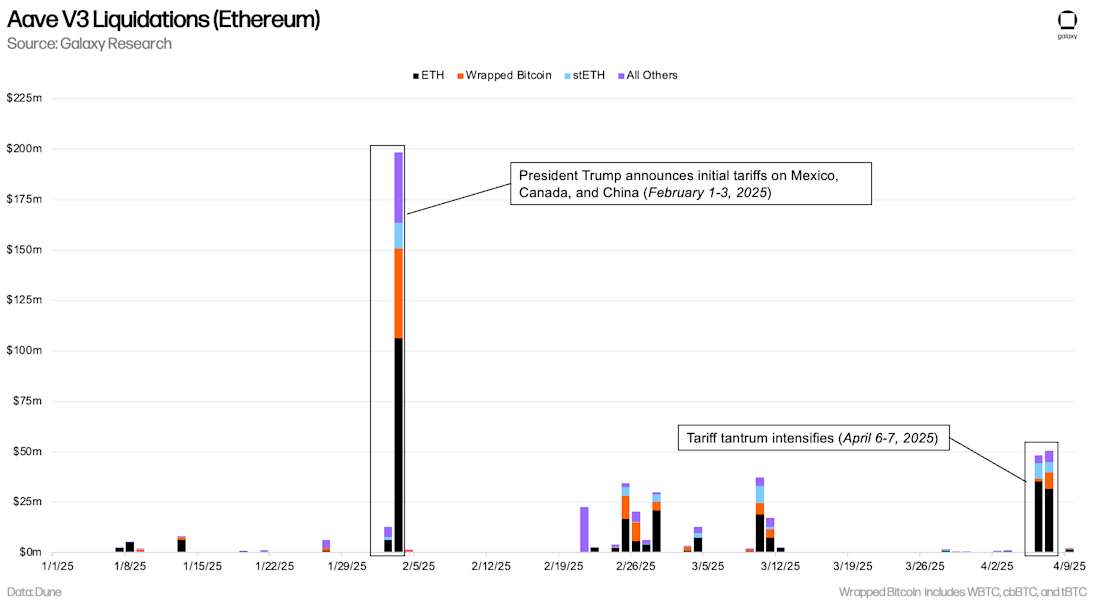1100x607 pixels.
Task: Click the black ETH legend square
Action: tap(415, 76)
